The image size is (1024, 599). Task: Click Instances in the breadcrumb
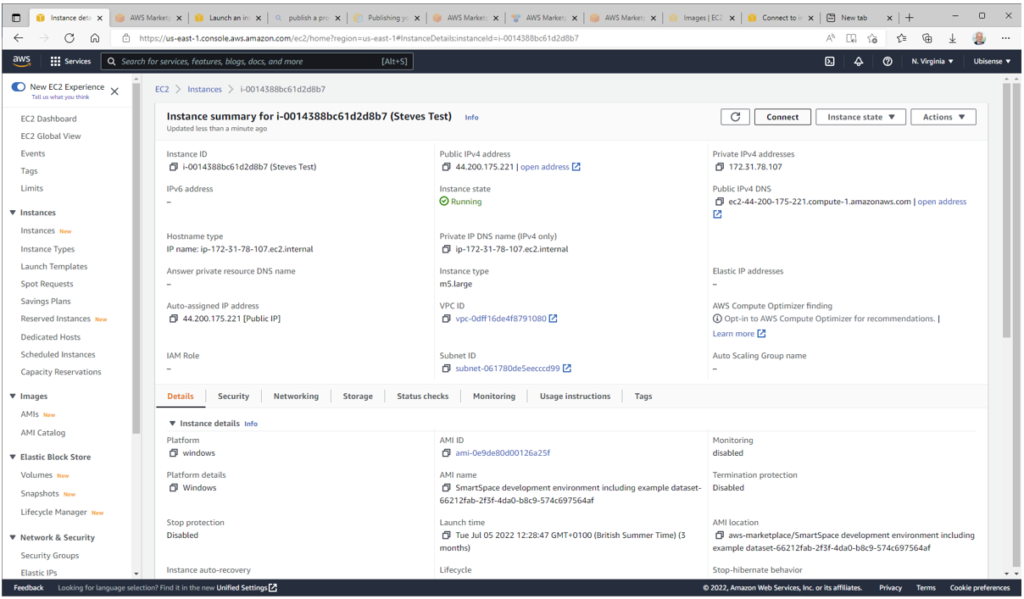coord(204,89)
